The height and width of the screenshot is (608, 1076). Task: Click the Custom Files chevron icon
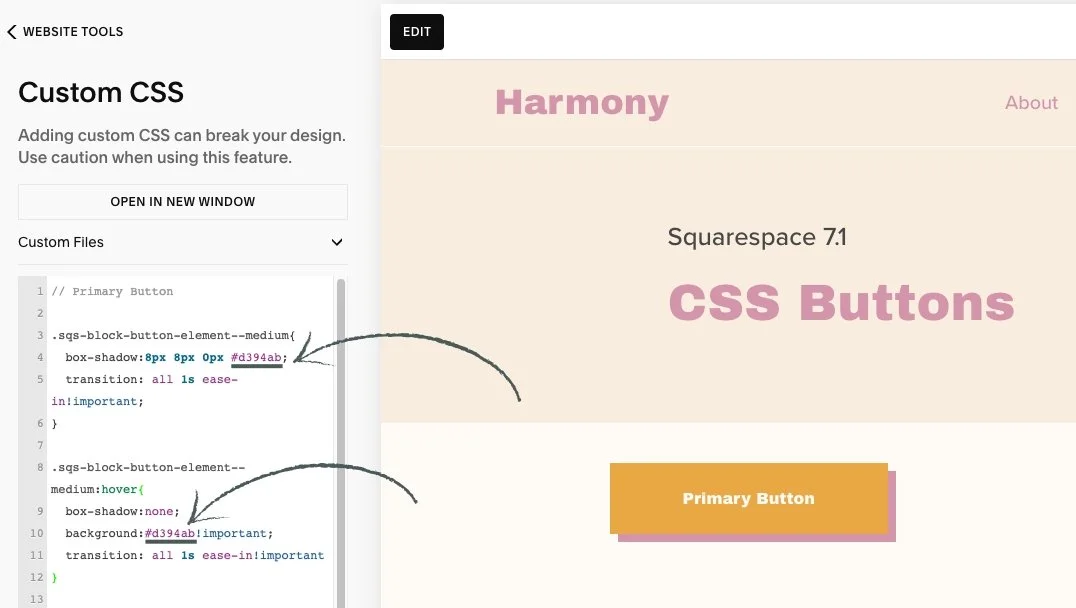[336, 242]
